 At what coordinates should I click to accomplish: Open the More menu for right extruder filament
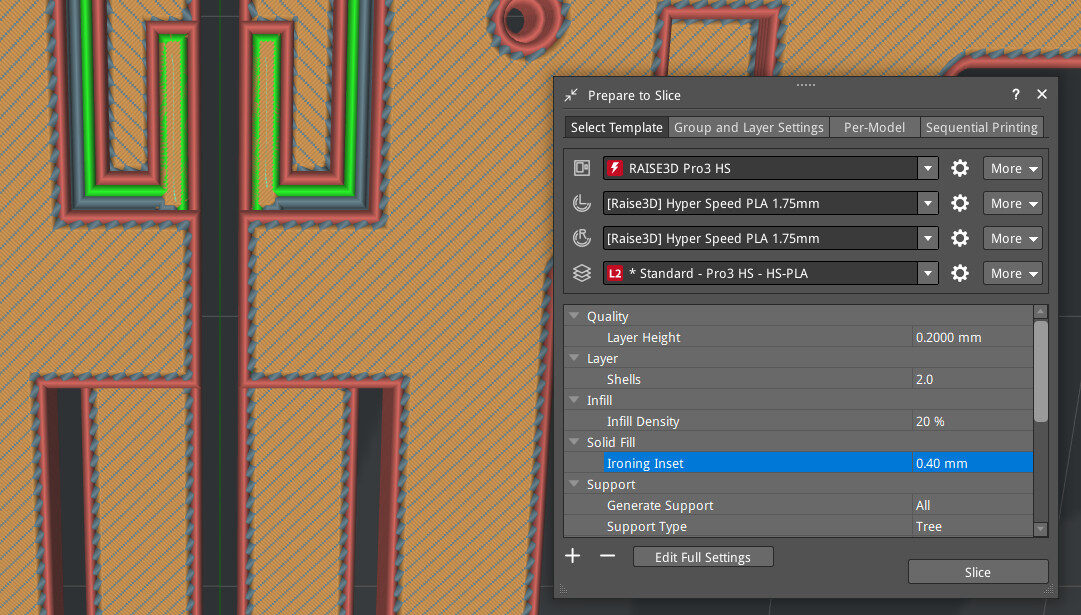point(1013,239)
